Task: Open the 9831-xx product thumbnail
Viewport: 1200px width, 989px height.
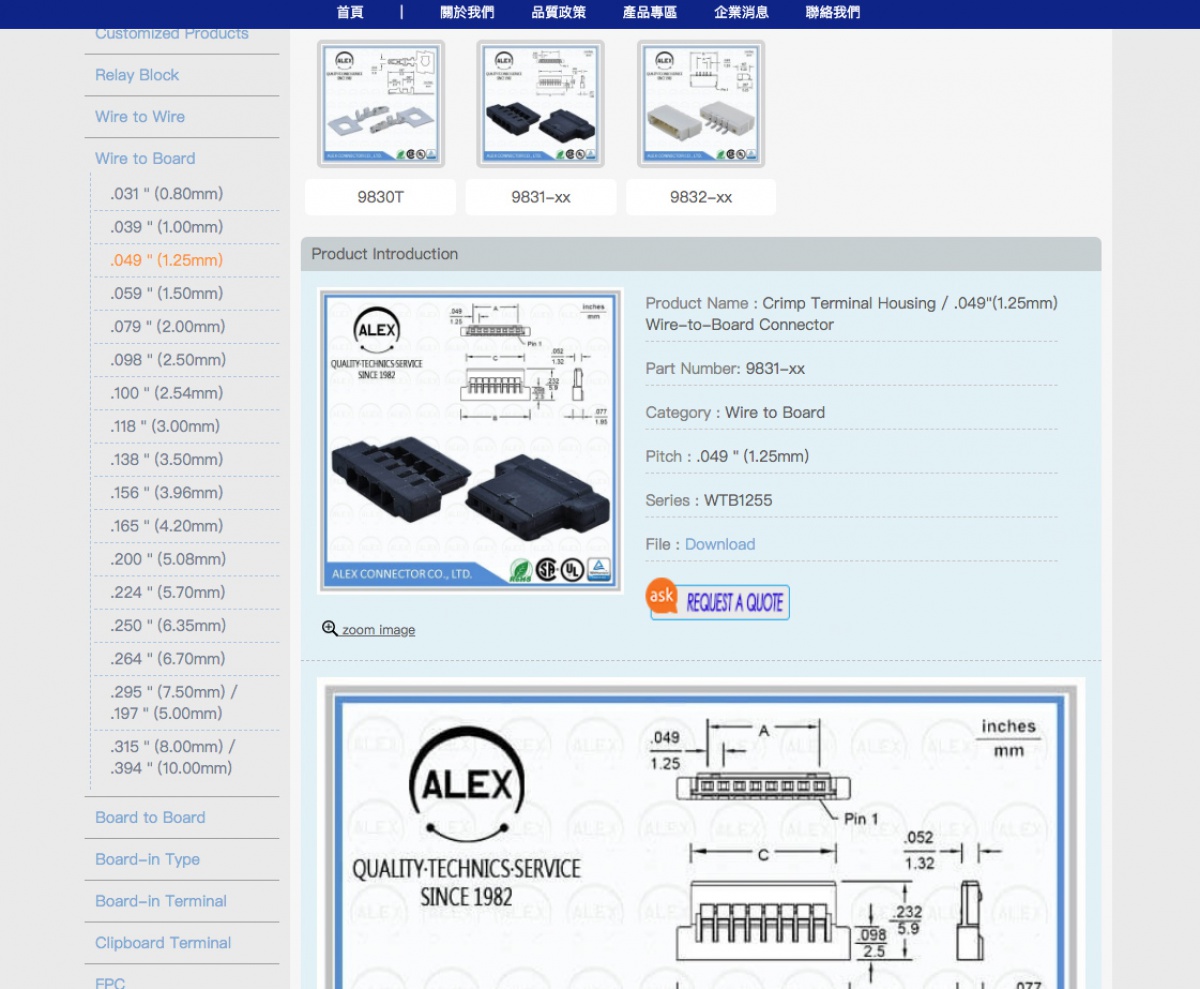Action: 541,104
